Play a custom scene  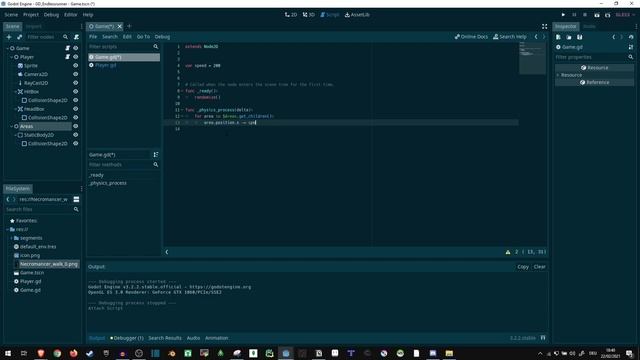(x=607, y=15)
